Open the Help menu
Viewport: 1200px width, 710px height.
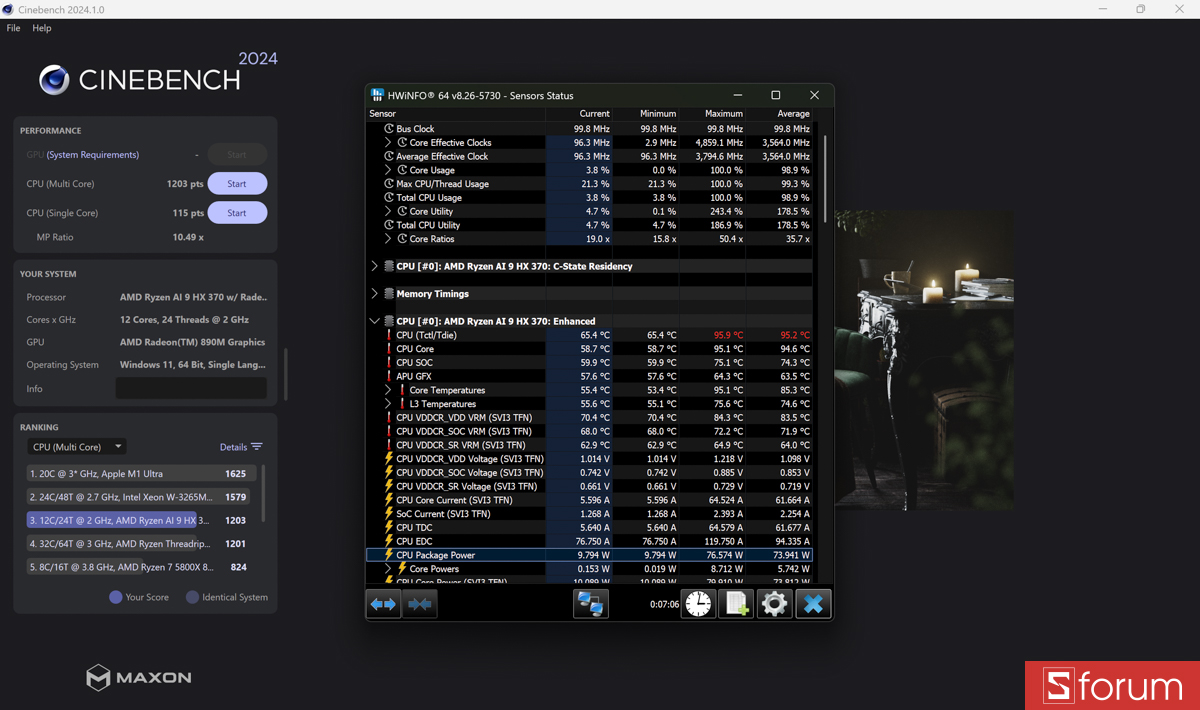coord(42,28)
